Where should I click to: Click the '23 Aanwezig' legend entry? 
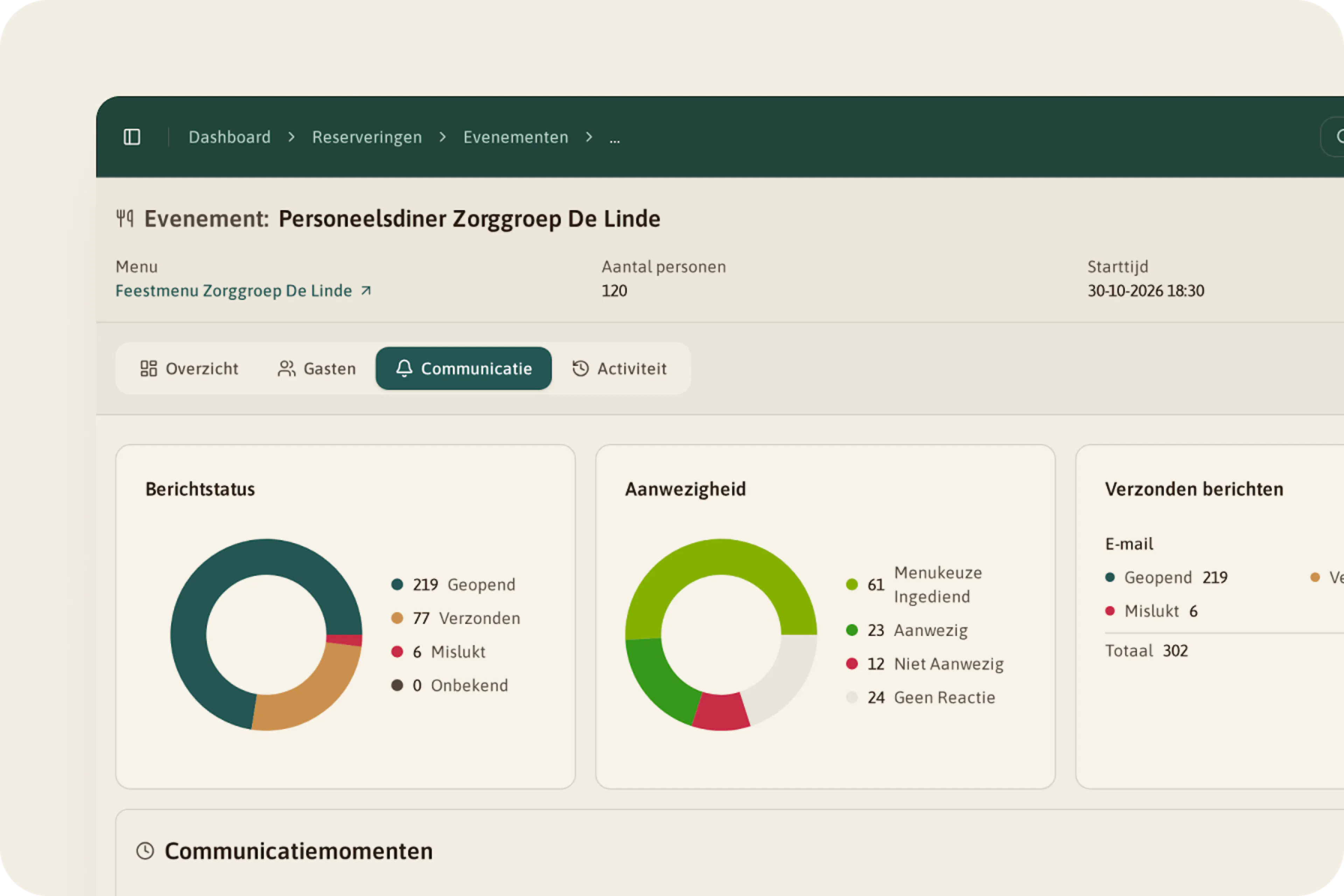pyautogui.click(x=907, y=630)
